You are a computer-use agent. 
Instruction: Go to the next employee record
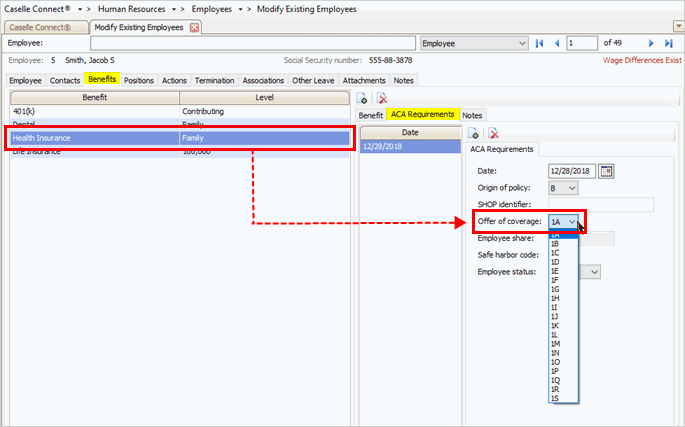[652, 44]
